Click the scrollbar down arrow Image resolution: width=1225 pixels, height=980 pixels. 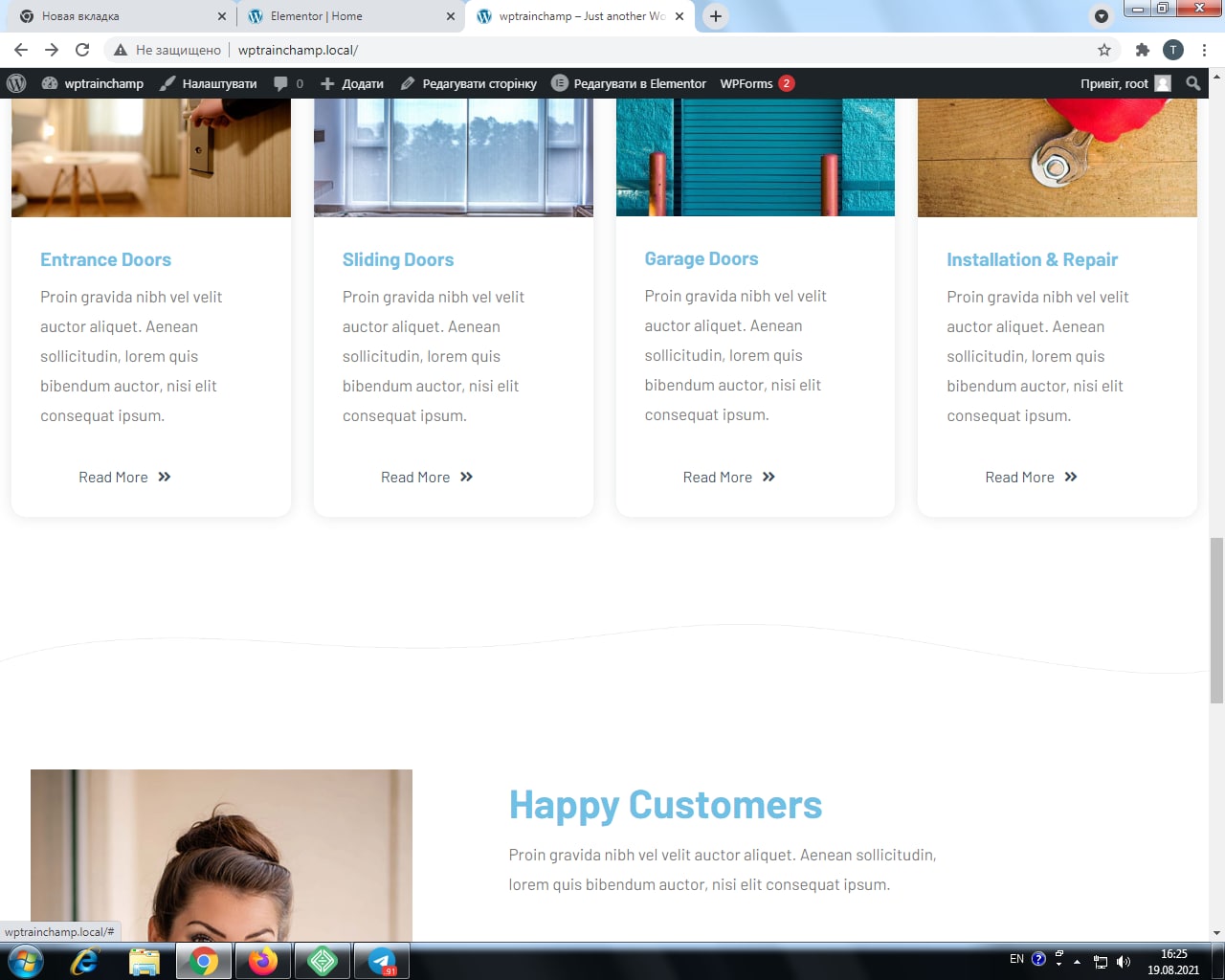(x=1216, y=932)
